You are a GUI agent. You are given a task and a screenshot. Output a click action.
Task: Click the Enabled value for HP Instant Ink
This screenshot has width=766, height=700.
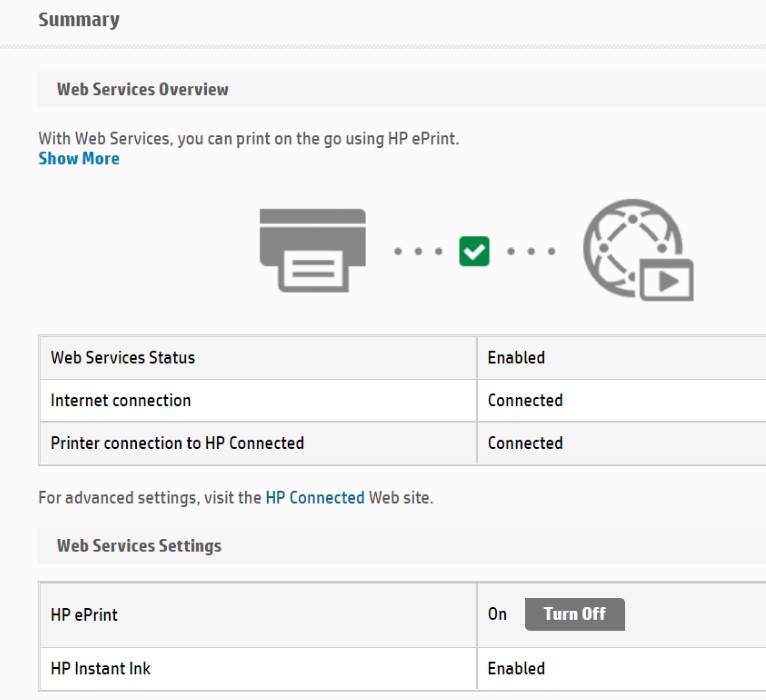click(516, 668)
